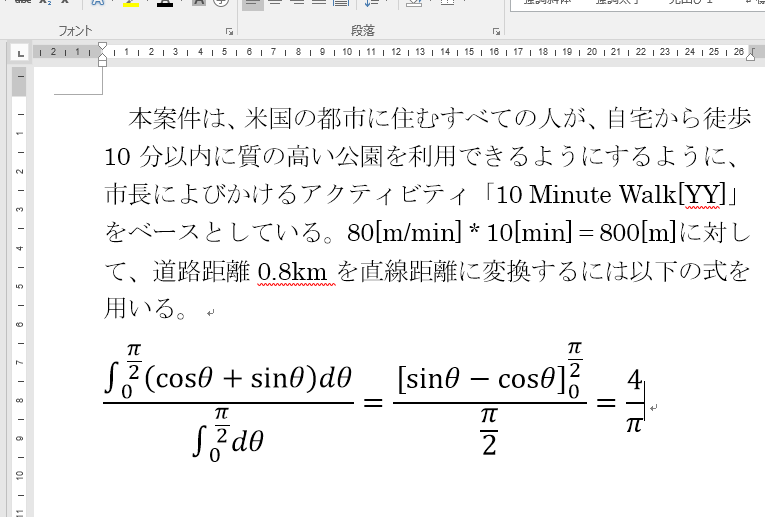This screenshot has width=765, height=517.
Task: Click the tab stop selector on ruler
Action: (19, 51)
